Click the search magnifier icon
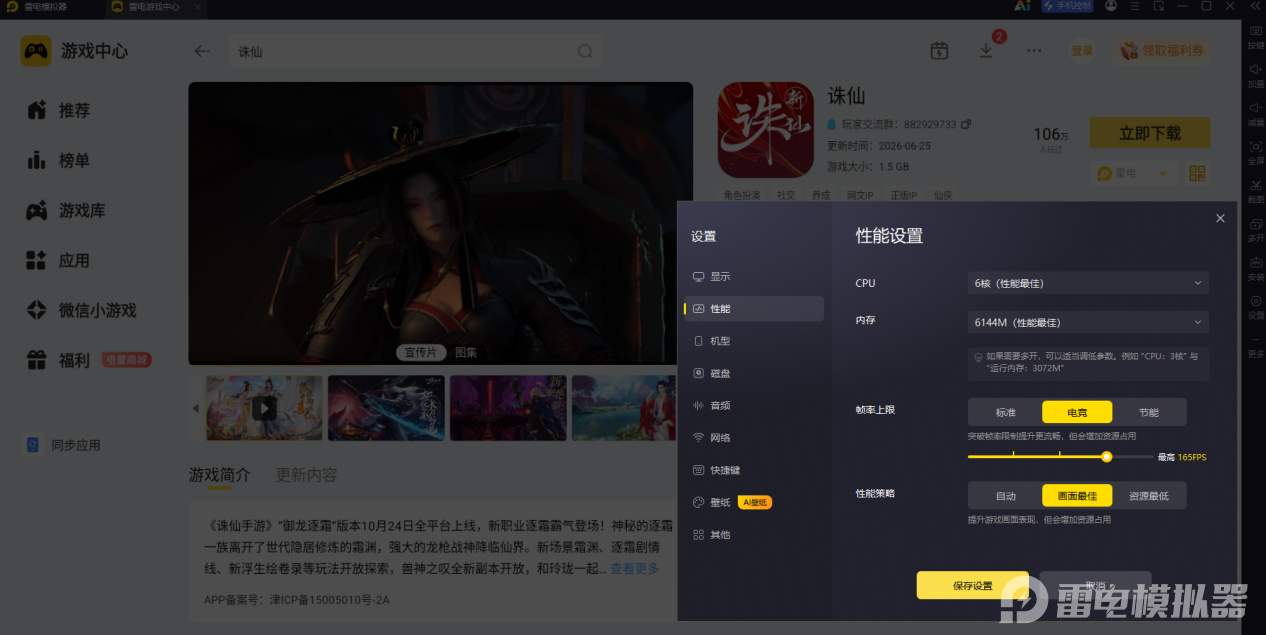 coord(585,51)
